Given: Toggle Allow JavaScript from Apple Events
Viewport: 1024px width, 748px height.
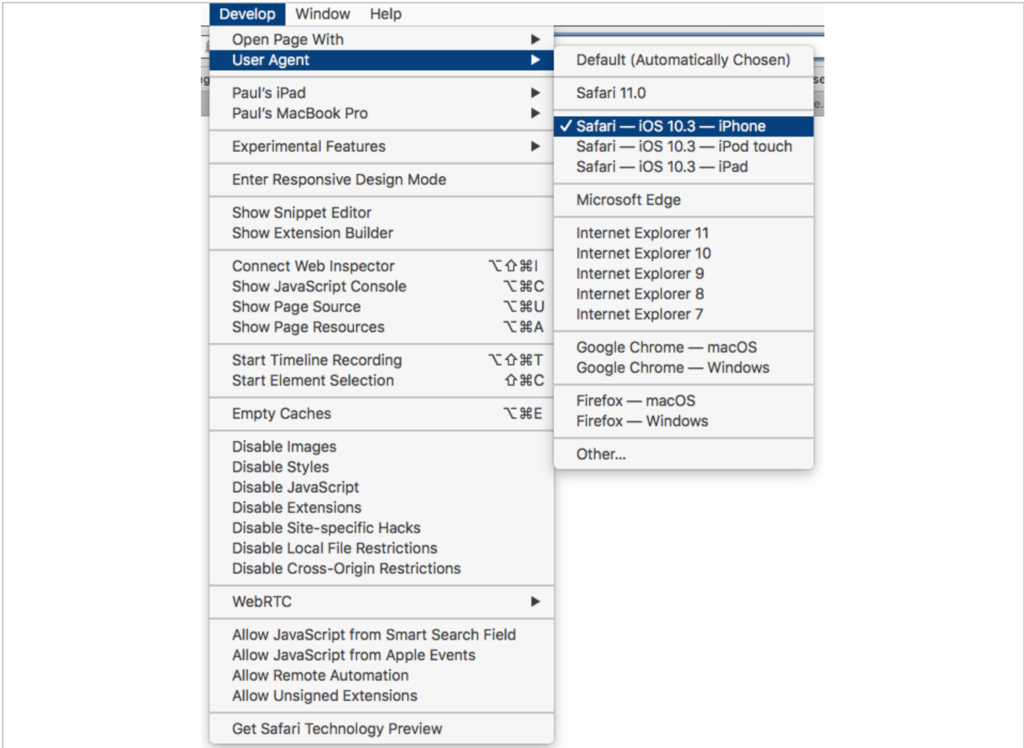Looking at the screenshot, I should 381,655.
